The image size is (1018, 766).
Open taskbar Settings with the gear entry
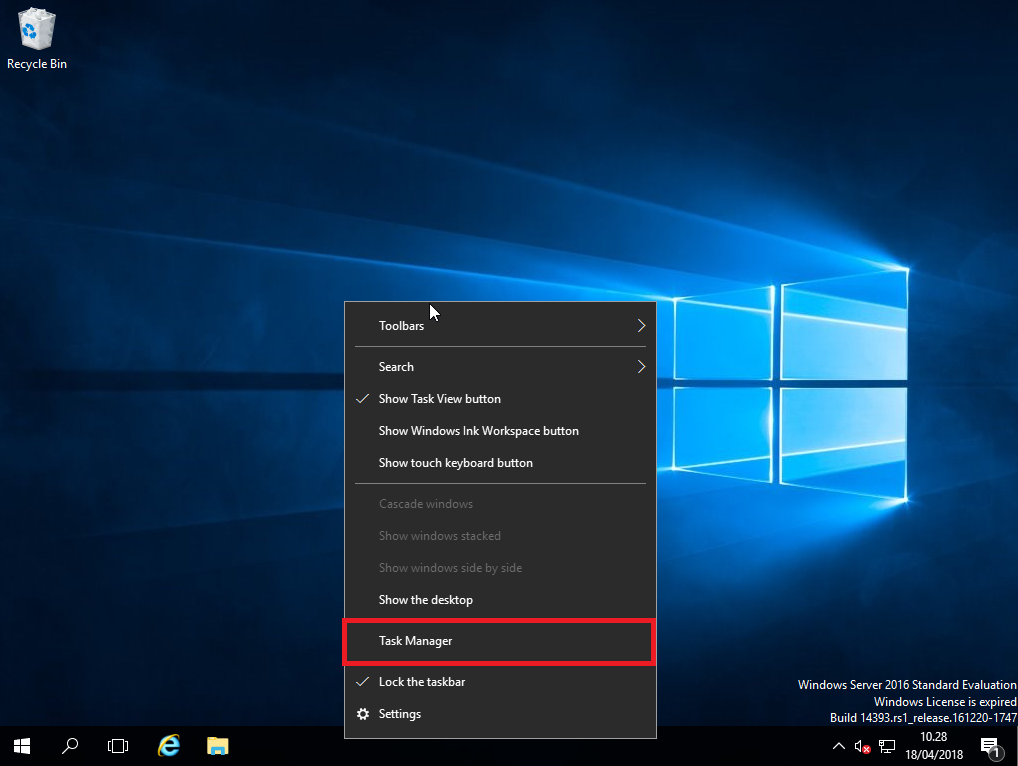[399, 713]
